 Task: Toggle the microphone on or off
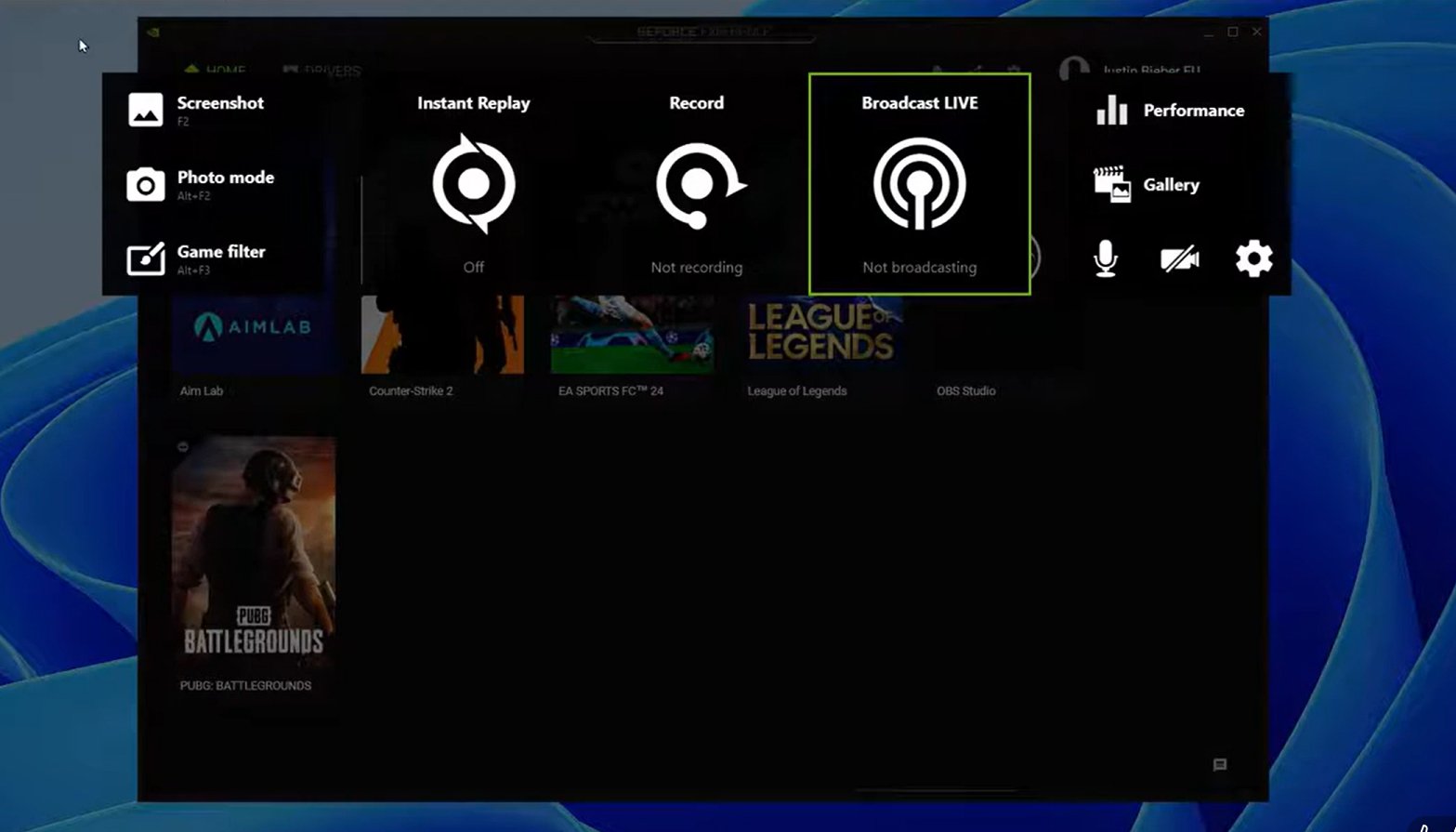pyautogui.click(x=1107, y=258)
